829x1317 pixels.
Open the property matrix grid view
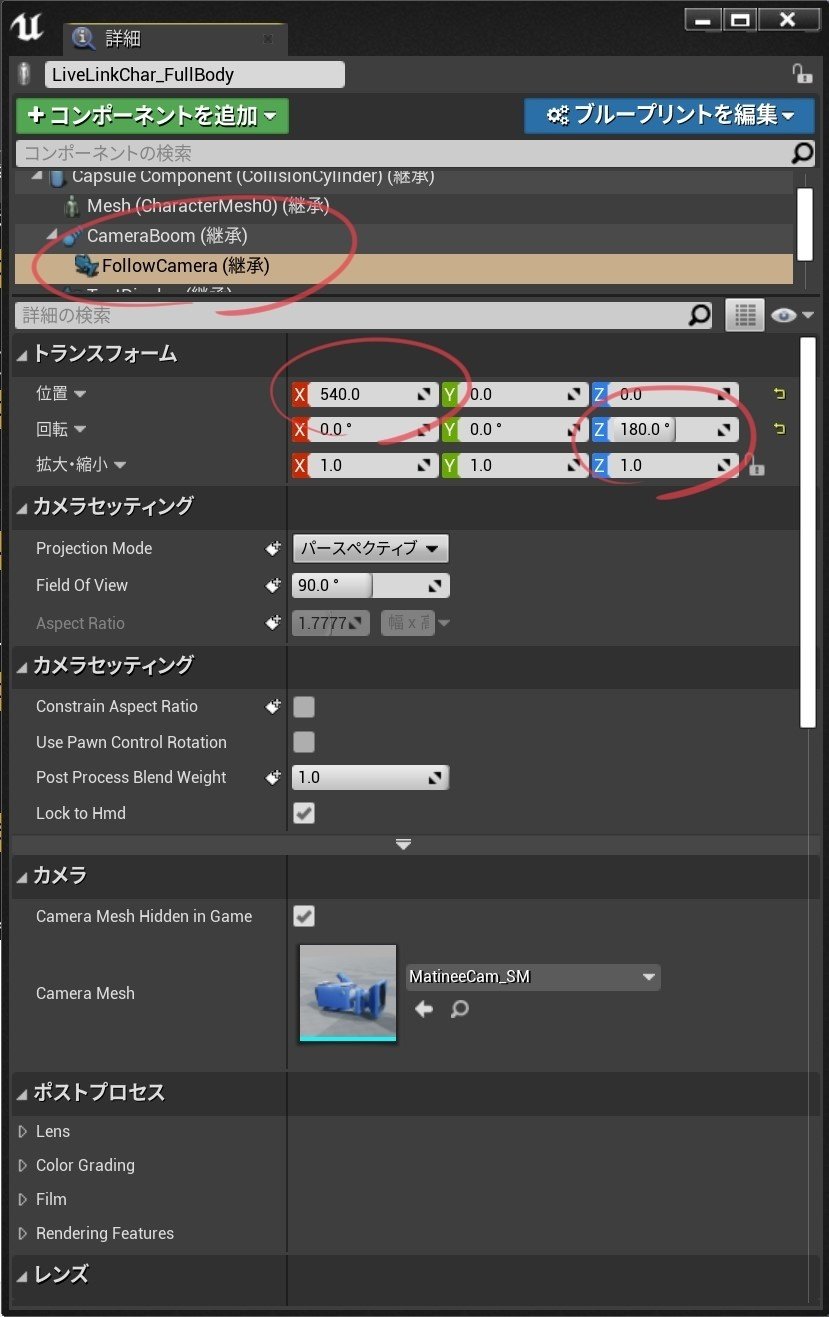744,315
